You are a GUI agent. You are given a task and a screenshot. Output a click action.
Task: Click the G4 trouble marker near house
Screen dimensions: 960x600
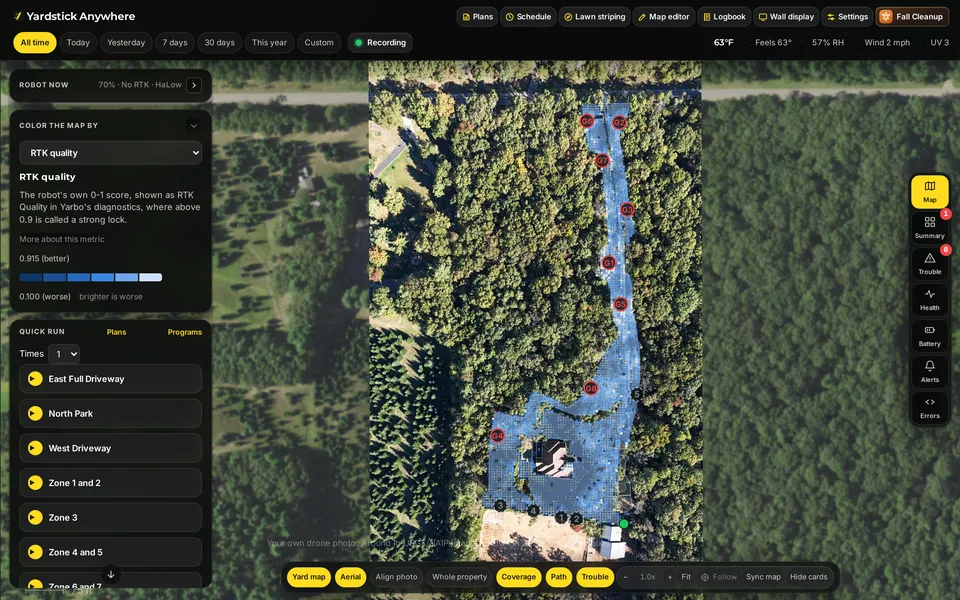pos(497,436)
